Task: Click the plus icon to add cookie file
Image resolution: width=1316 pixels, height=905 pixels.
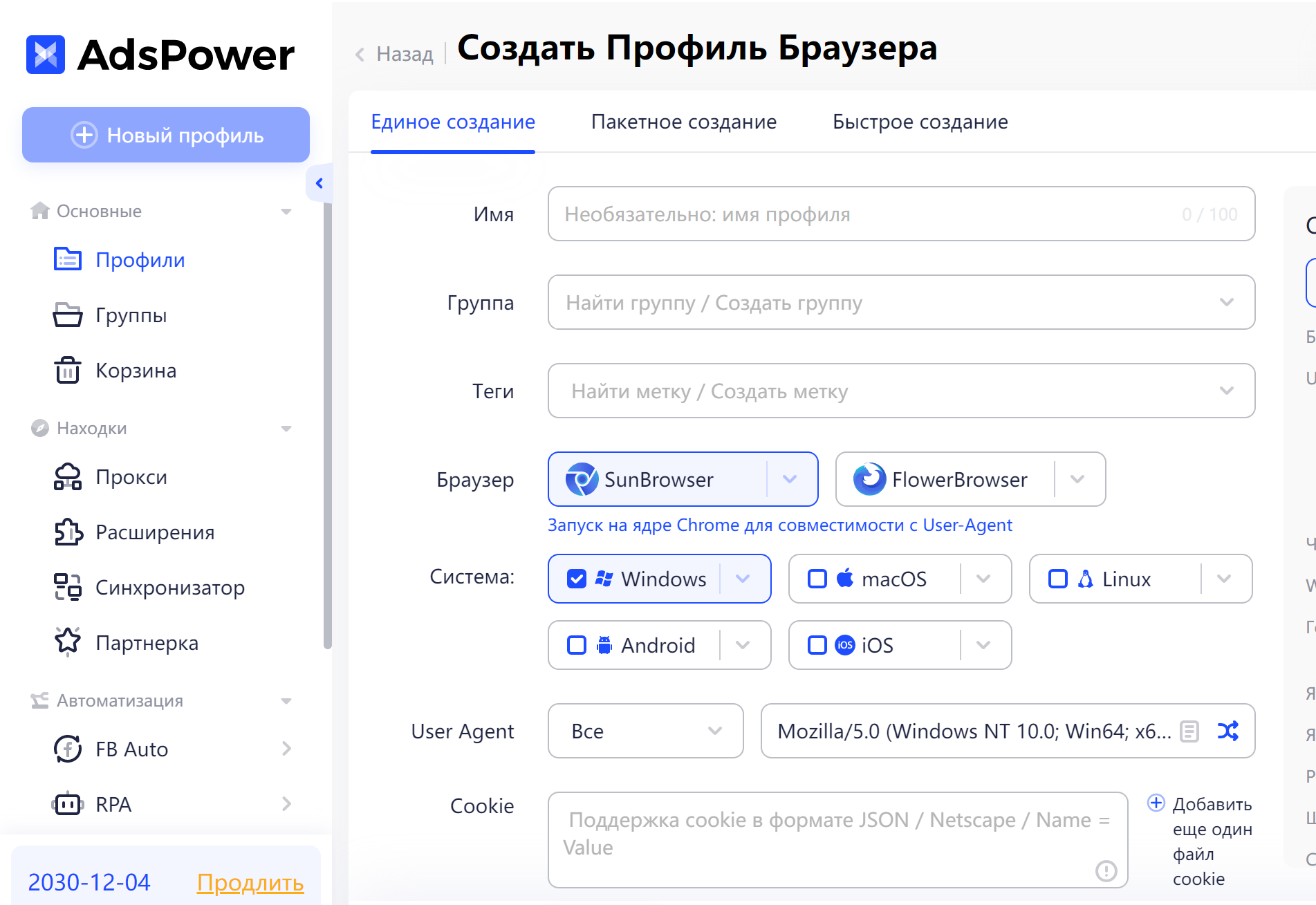Action: tap(1156, 803)
